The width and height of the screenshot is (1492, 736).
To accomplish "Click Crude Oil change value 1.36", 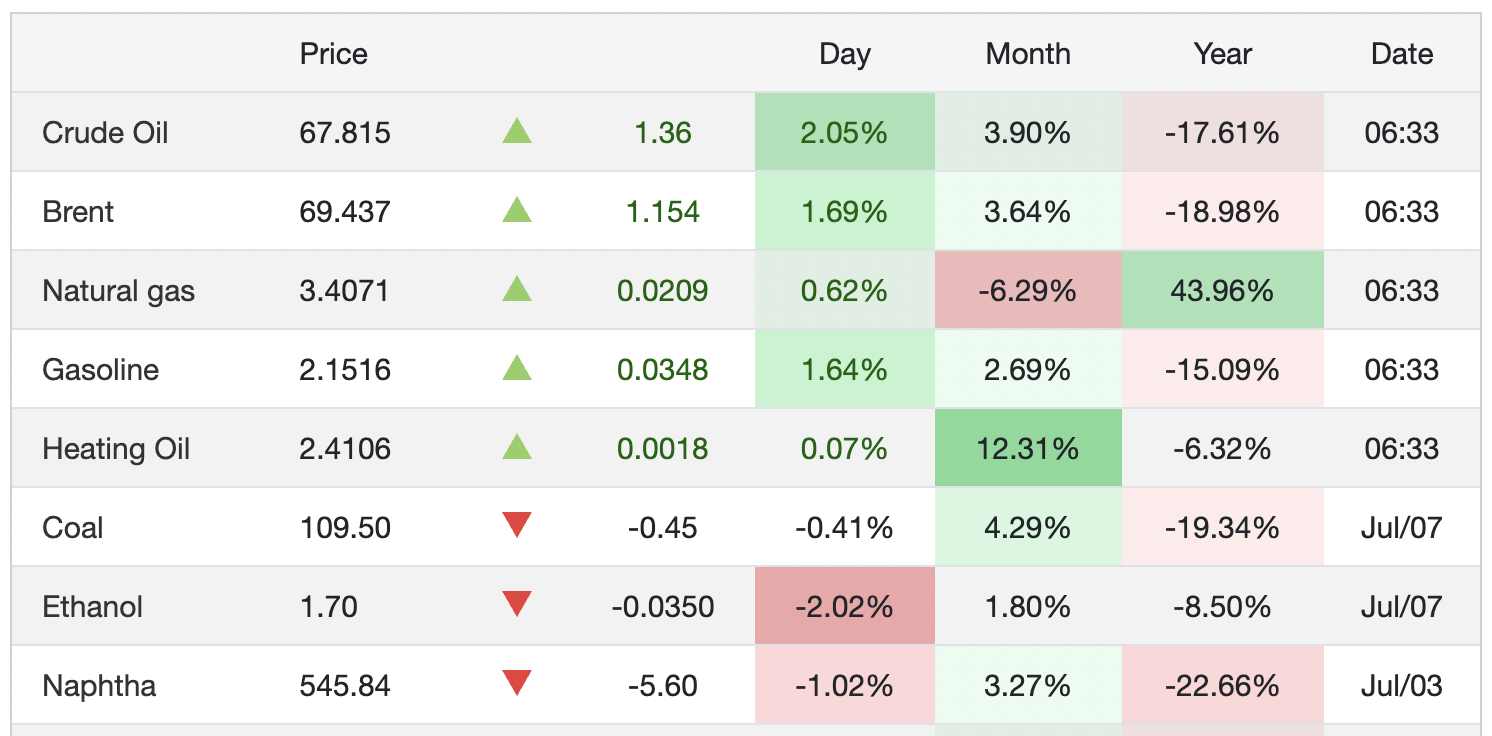I will click(x=662, y=132).
